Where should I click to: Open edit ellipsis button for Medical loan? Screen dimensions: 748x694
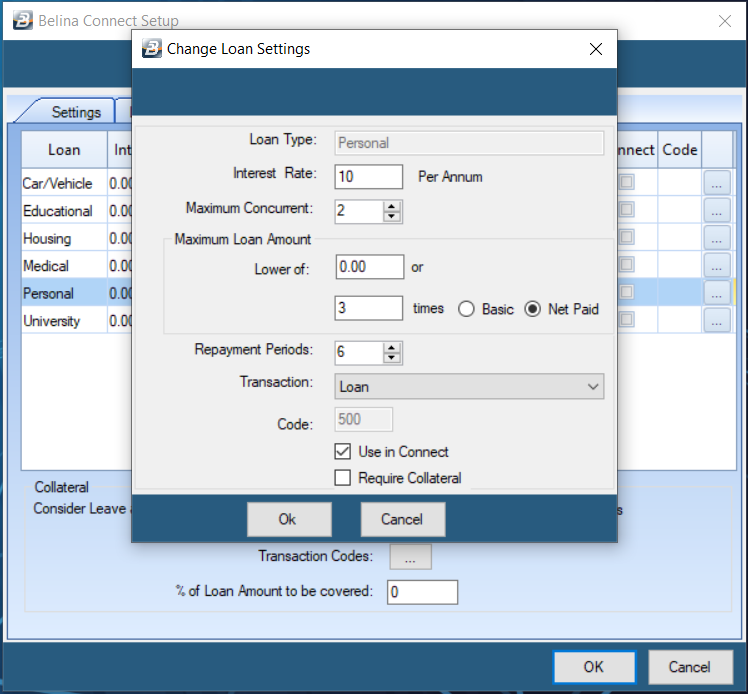click(x=717, y=265)
